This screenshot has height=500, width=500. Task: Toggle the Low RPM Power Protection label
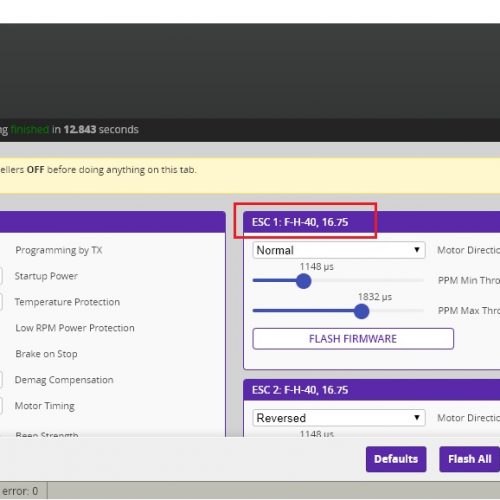coord(75,328)
